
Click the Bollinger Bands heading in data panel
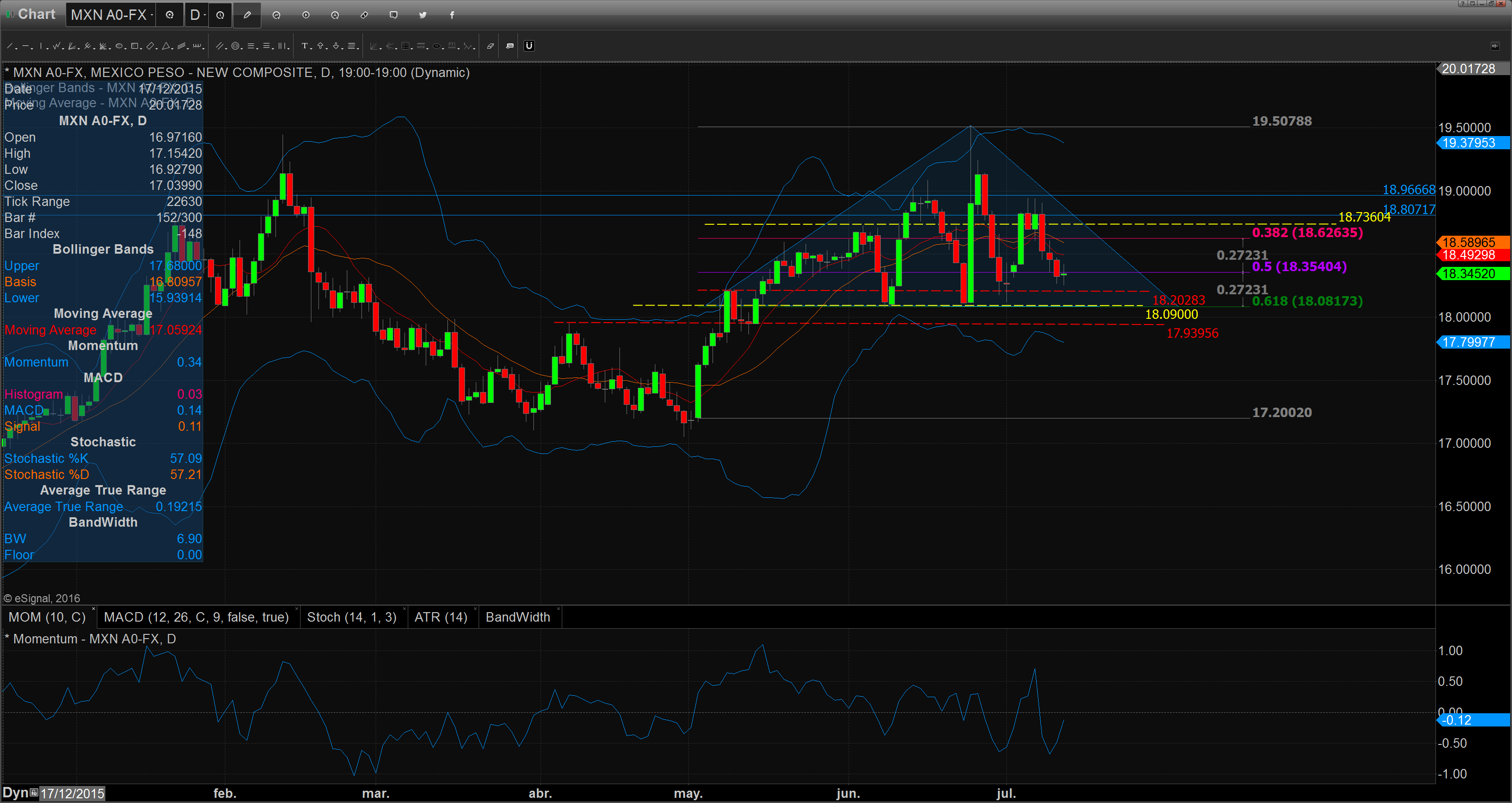pos(103,249)
